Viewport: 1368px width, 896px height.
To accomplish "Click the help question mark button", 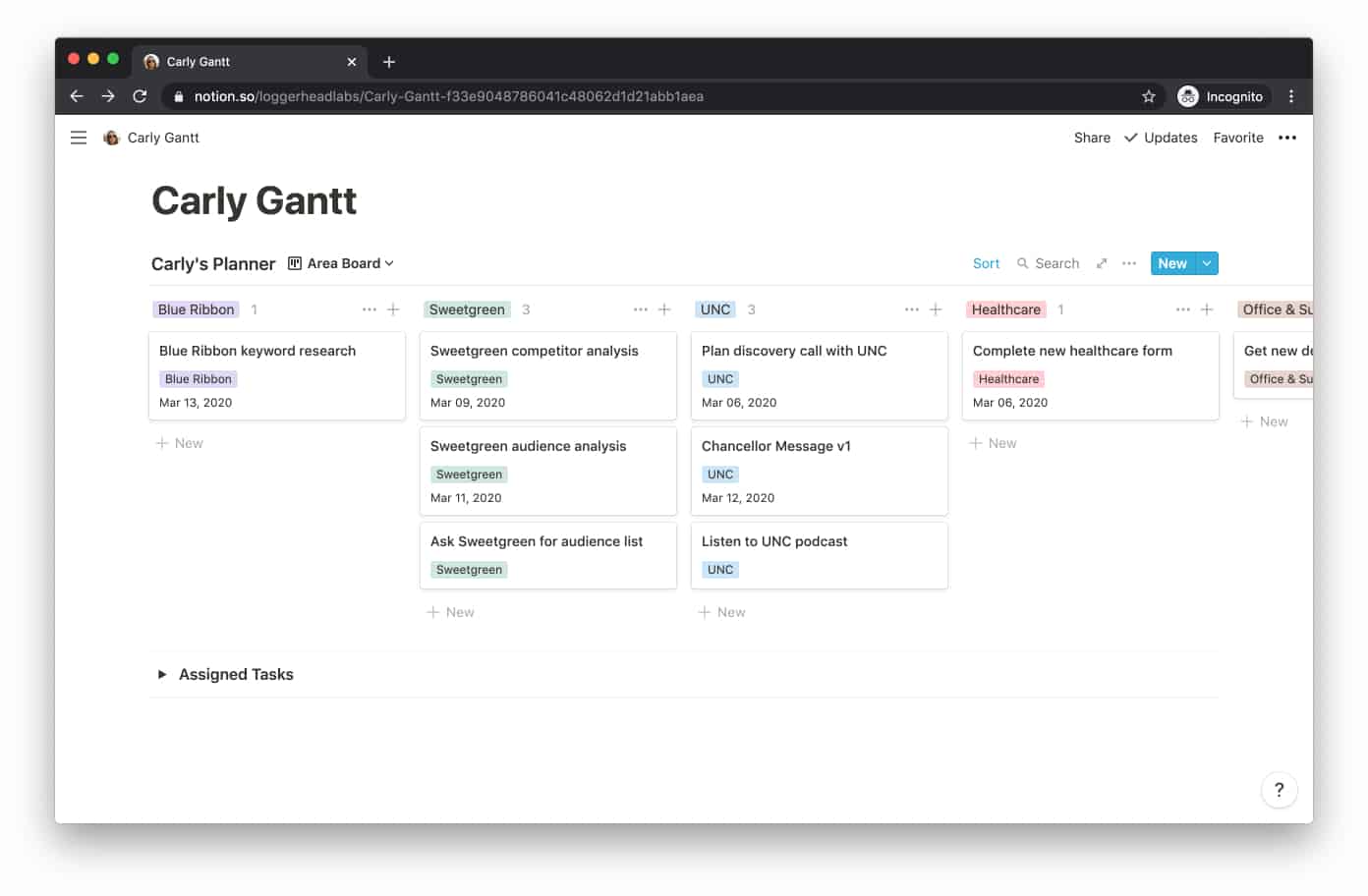I will tap(1279, 790).
